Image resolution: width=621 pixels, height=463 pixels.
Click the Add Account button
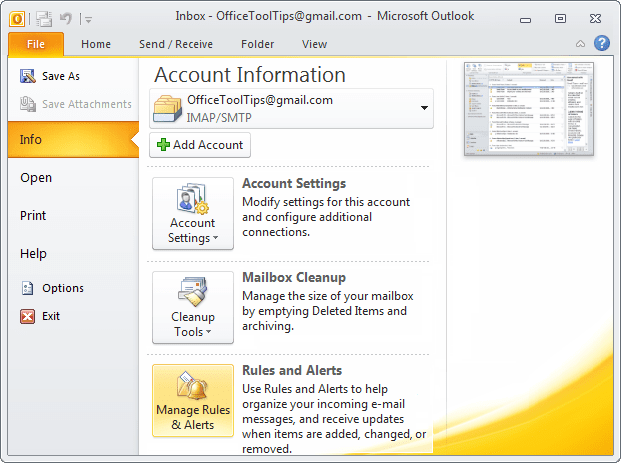[200, 145]
